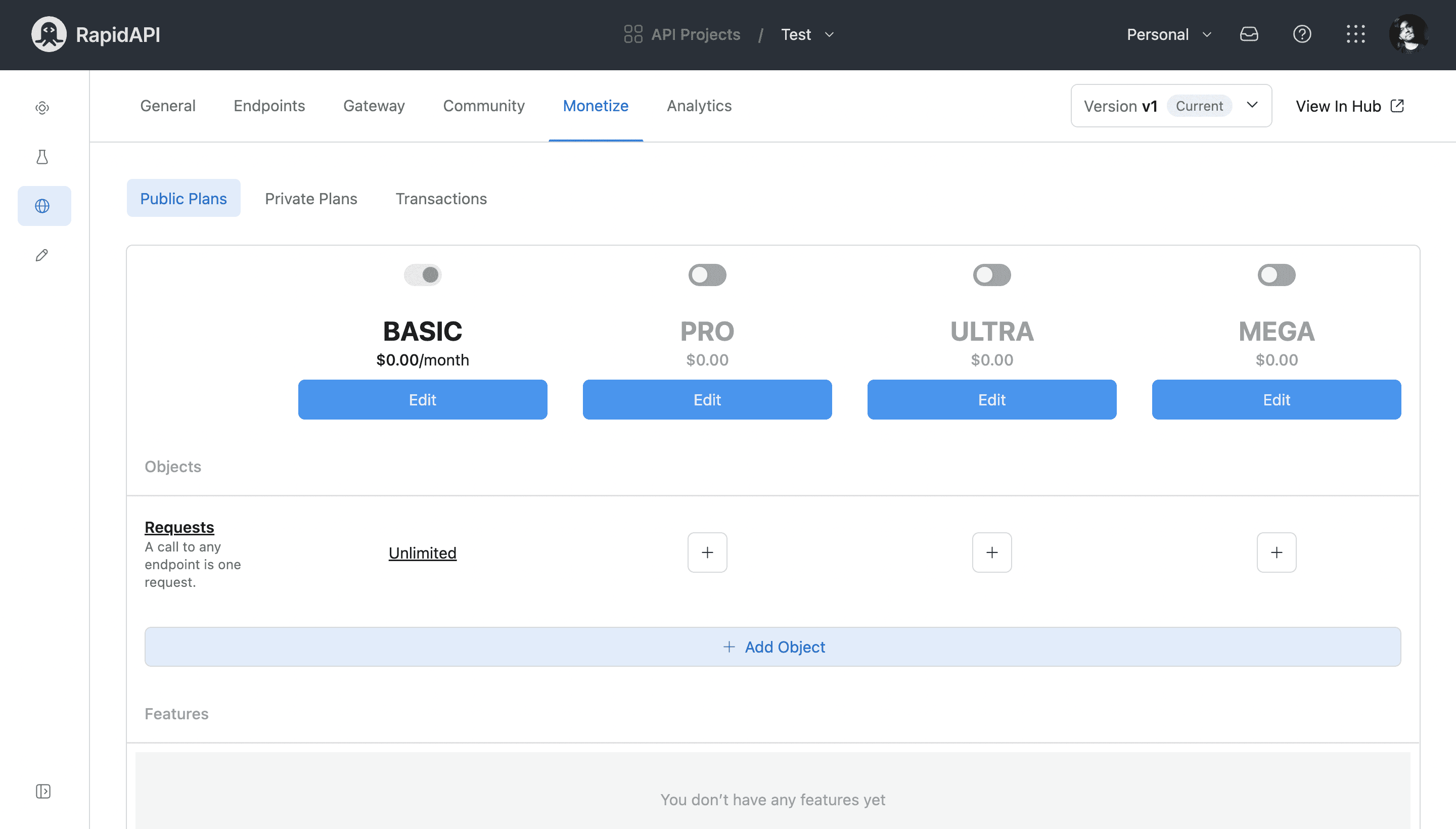Switch to the Private Plans tab
This screenshot has height=829, width=1456.
click(x=311, y=197)
